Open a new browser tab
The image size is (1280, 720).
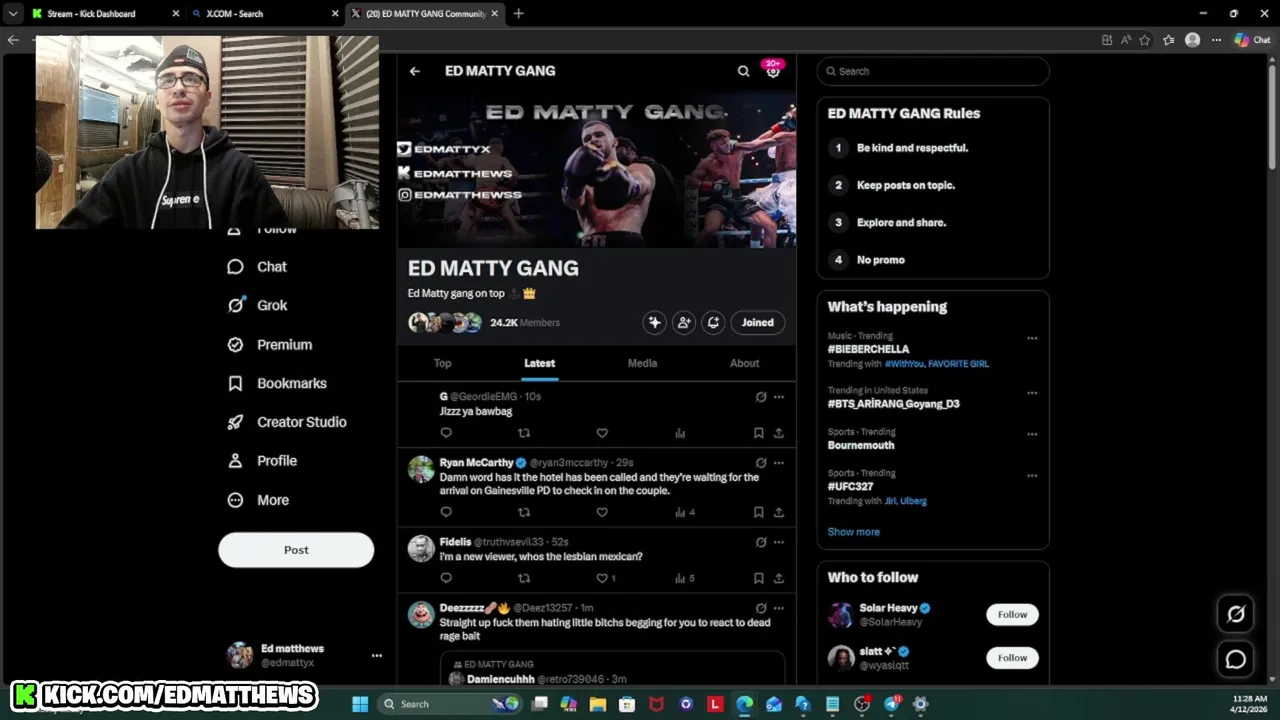coord(518,14)
